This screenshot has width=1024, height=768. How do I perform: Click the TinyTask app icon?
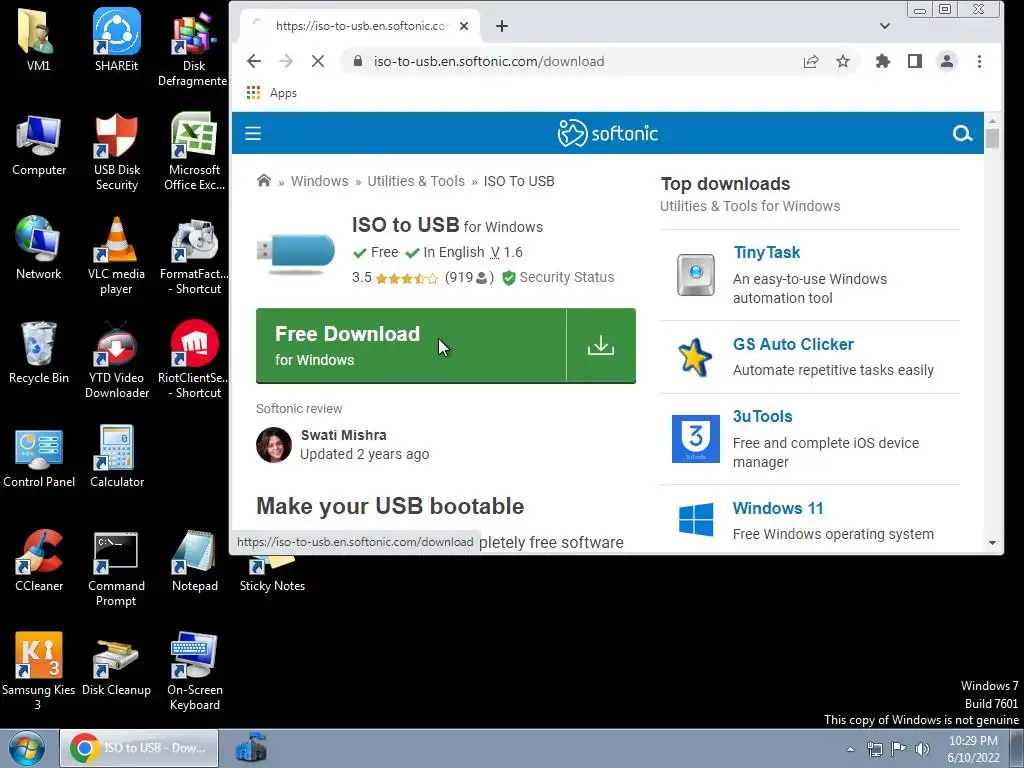(x=696, y=274)
